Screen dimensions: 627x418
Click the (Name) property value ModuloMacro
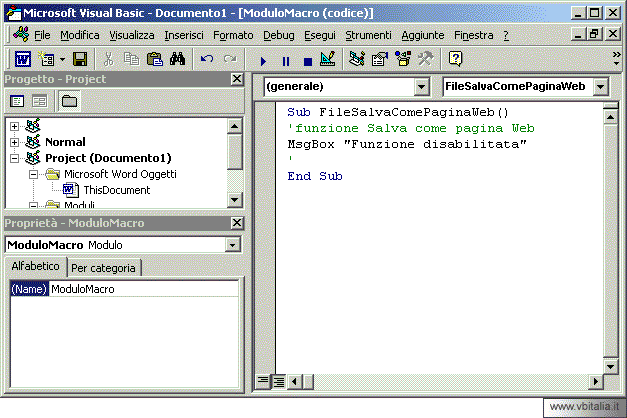click(144, 289)
